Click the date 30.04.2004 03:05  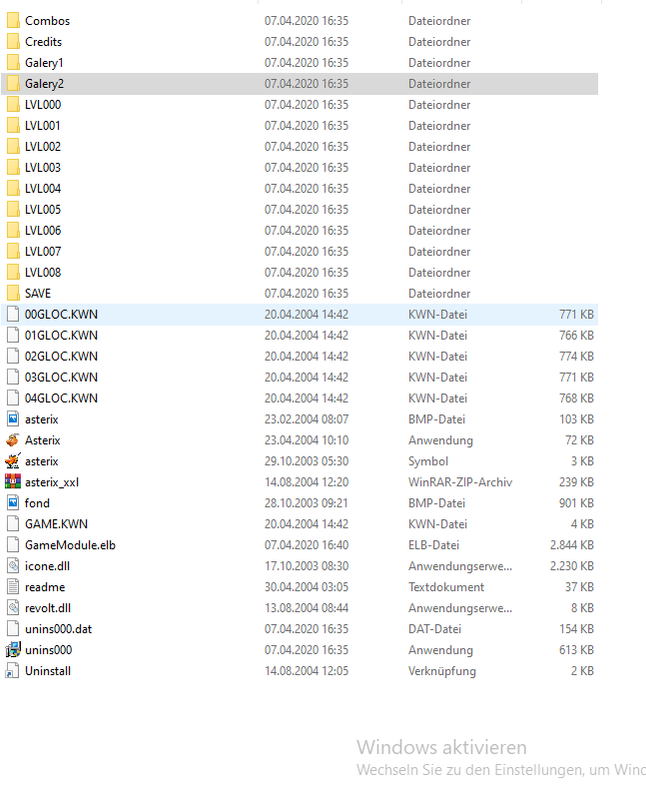point(306,587)
